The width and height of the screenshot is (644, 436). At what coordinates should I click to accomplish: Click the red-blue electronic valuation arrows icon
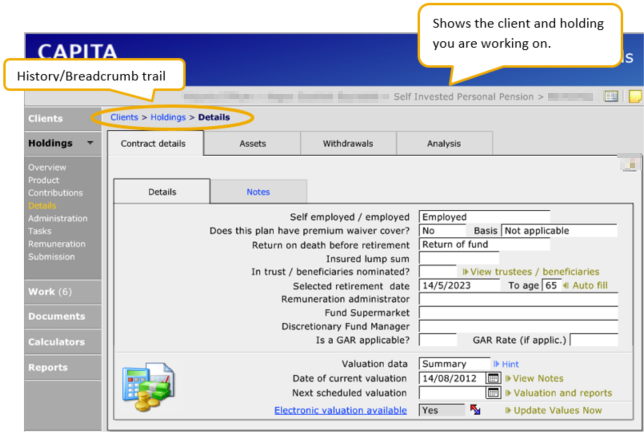coord(475,410)
